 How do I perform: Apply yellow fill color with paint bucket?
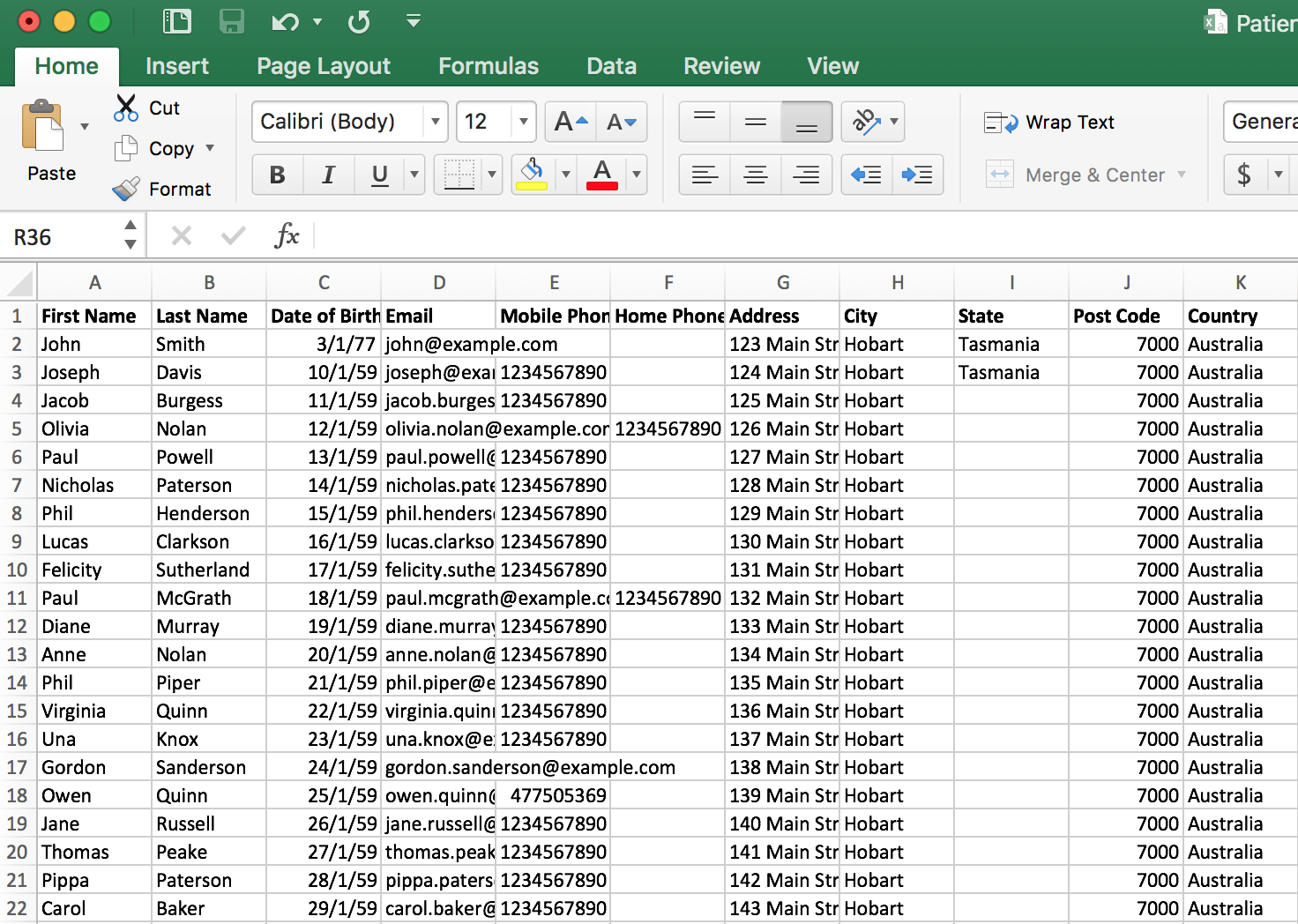click(x=533, y=175)
